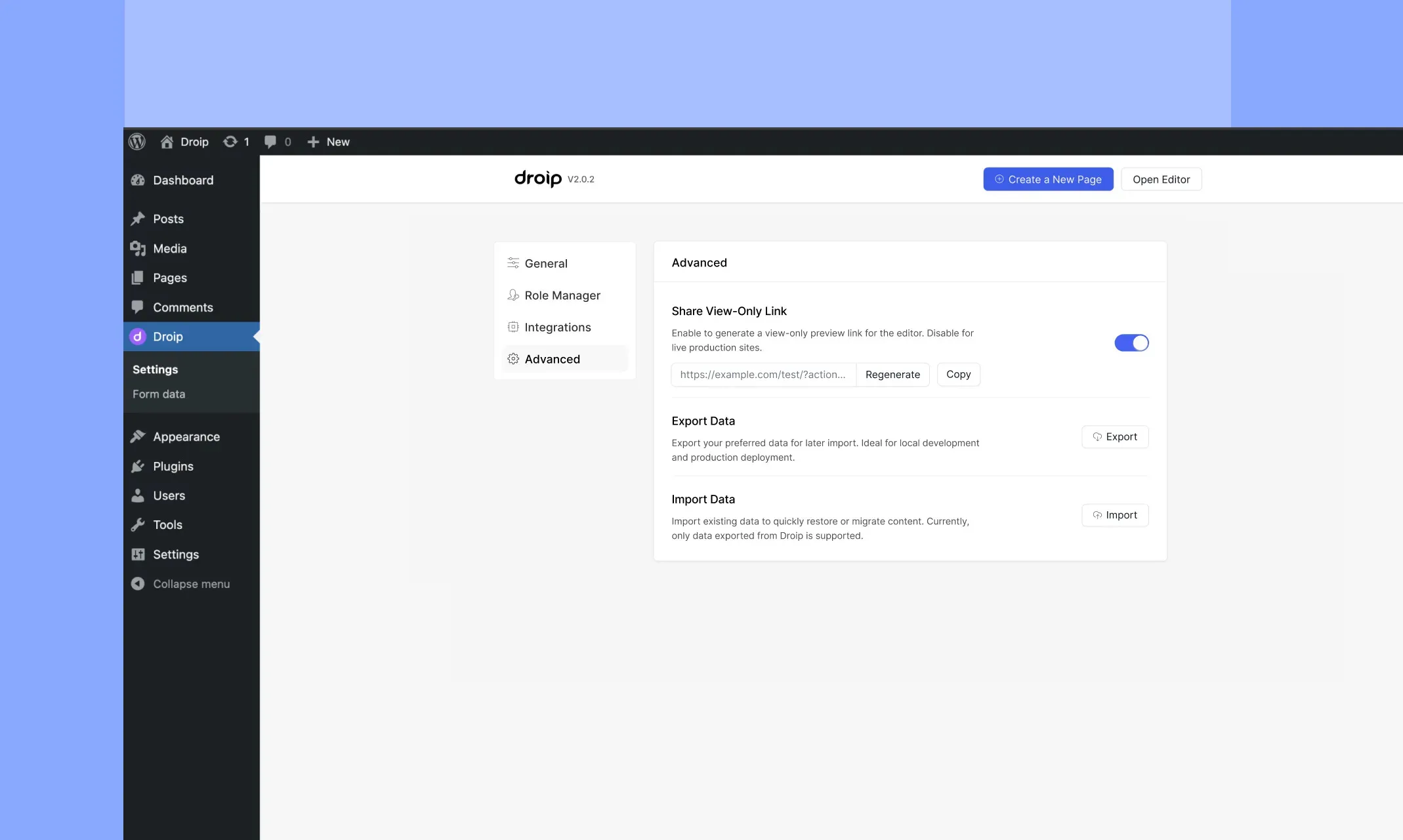The image size is (1403, 840).
Task: Click the Comments sidebar bubble icon
Action: pos(138,307)
